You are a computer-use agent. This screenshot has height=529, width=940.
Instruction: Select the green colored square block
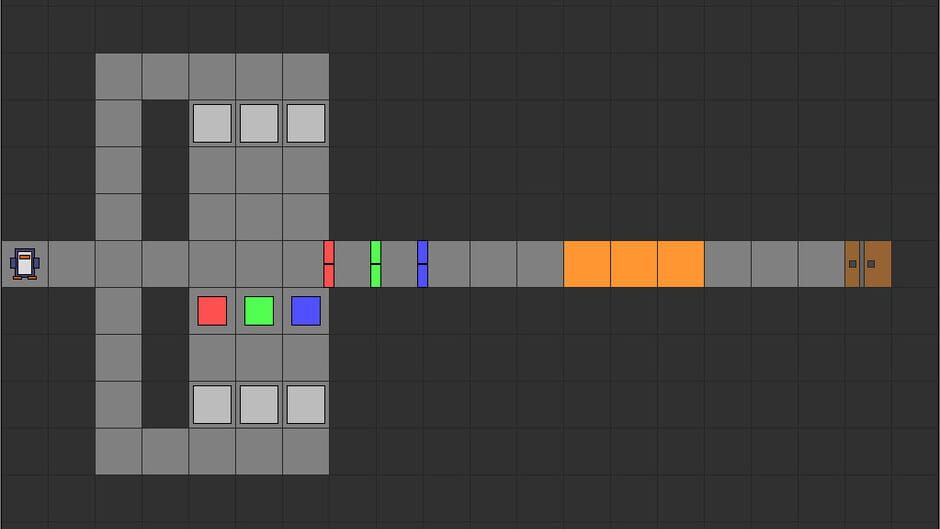click(x=259, y=311)
